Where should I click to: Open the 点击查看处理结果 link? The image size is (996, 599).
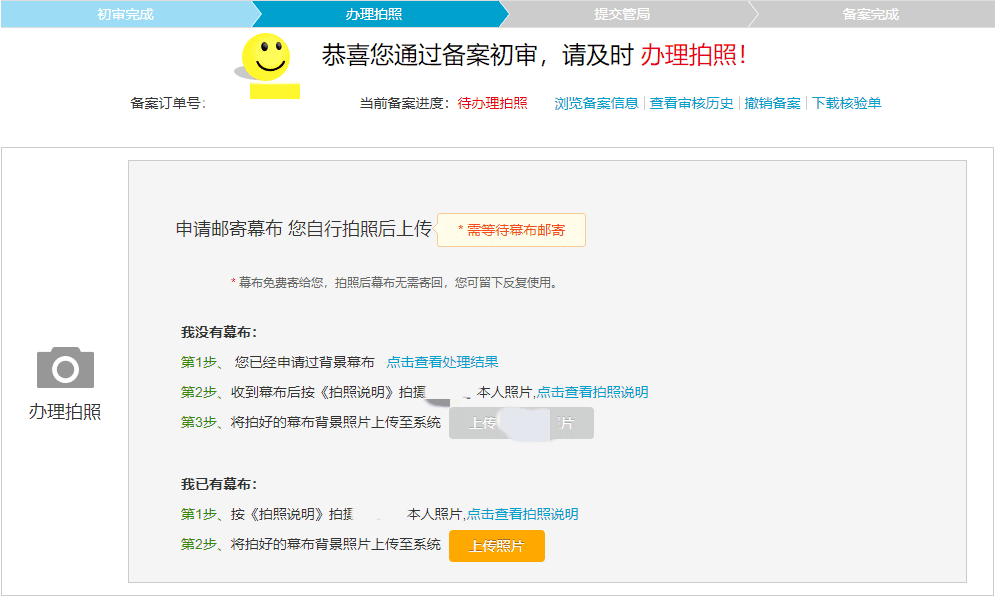pos(442,362)
